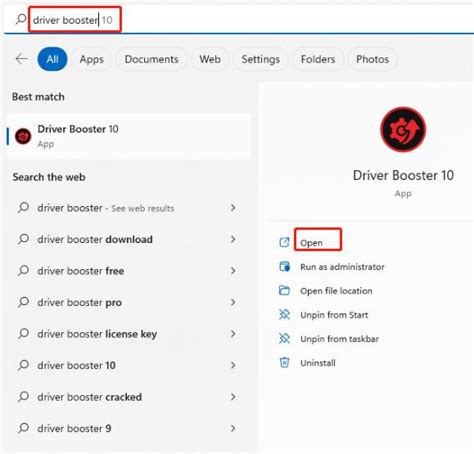Click Uninstall for Driver Booster 10
474x454 pixels.
point(318,363)
